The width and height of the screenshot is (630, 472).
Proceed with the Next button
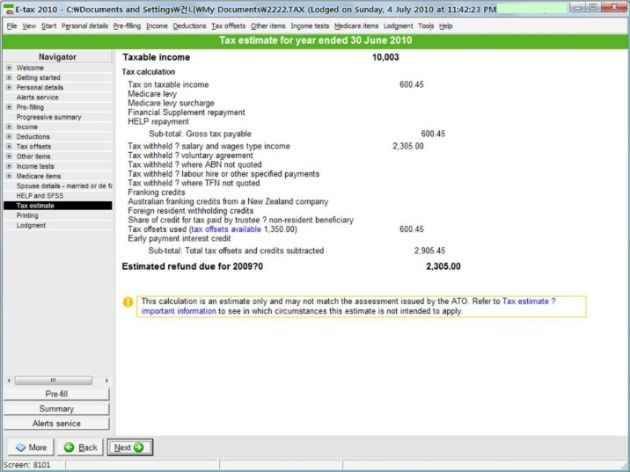130,447
